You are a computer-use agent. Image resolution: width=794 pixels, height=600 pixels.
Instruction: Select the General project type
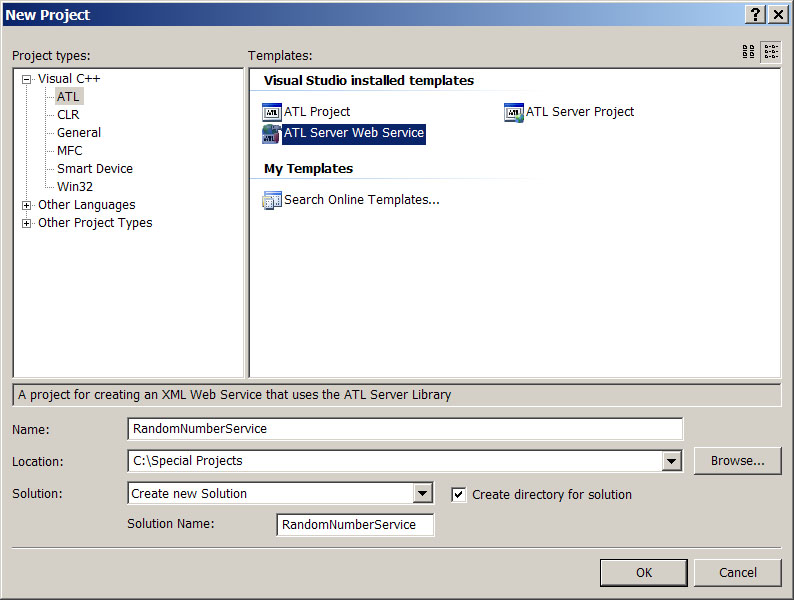pos(79,133)
